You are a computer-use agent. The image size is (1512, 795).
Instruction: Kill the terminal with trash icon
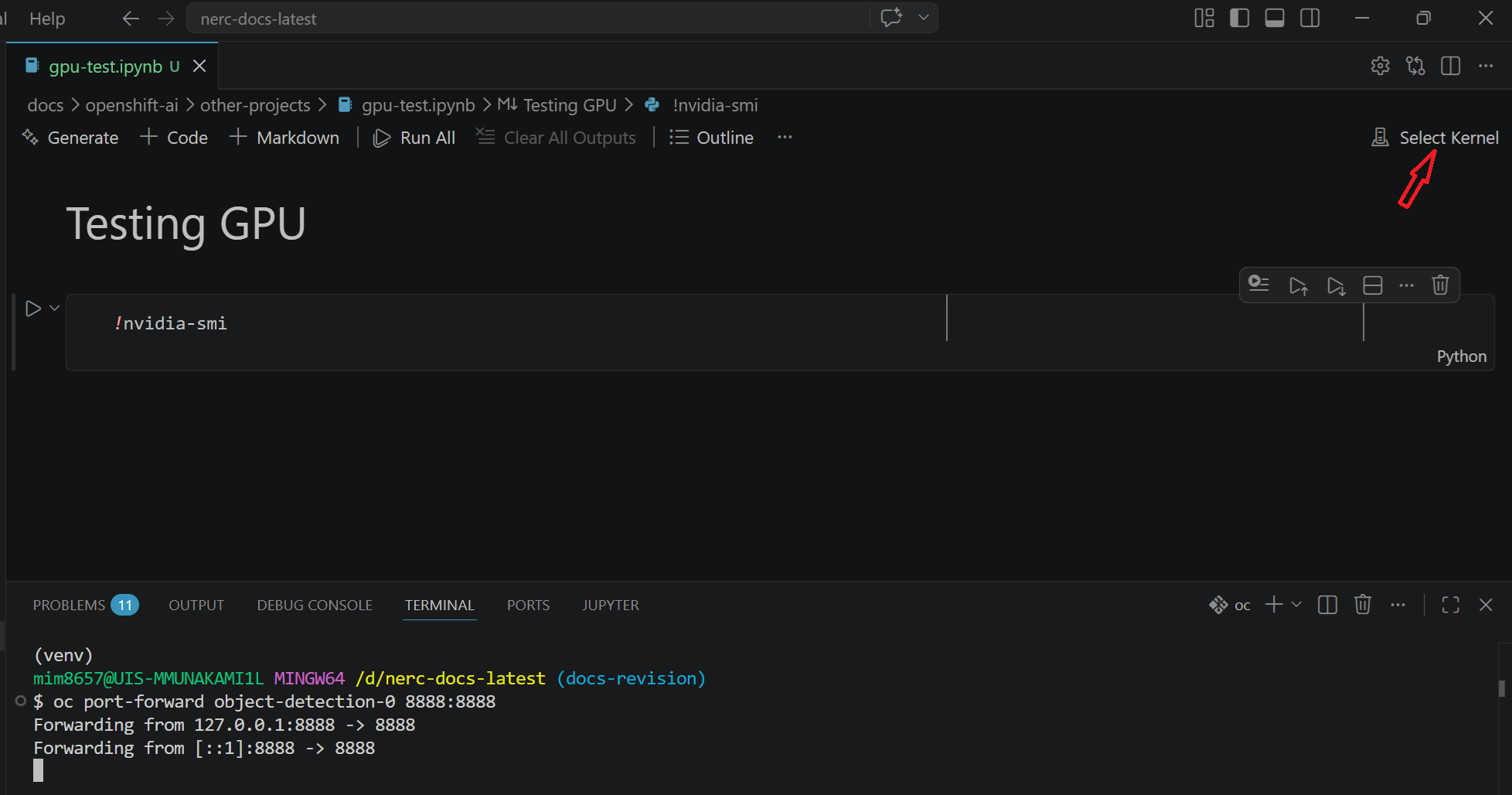[1362, 605]
